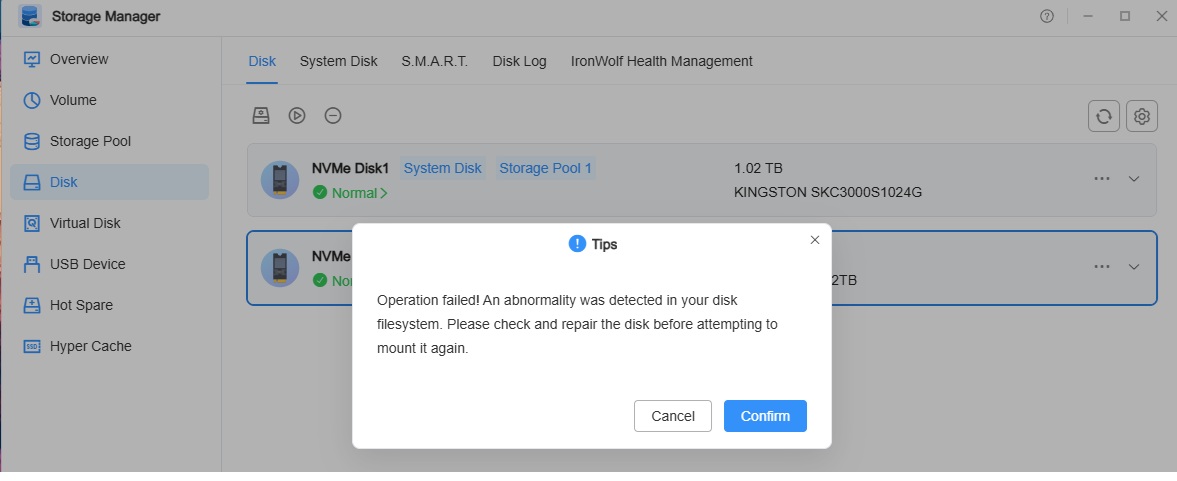The height and width of the screenshot is (481, 1177).
Task: Open NVMe Disk1 more options menu
Action: (1102, 179)
